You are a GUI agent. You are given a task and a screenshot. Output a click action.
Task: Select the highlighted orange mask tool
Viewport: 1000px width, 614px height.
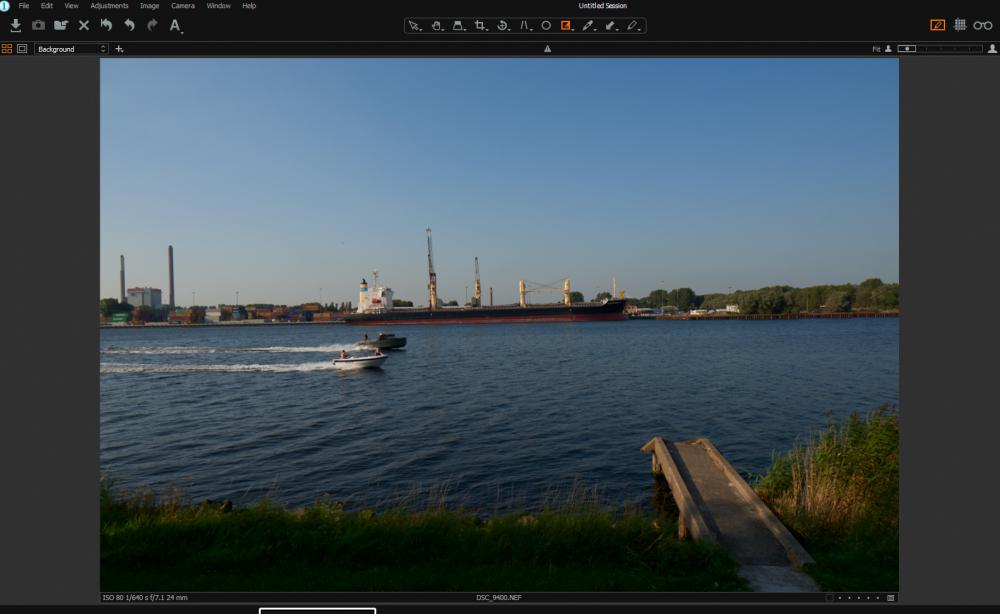pyautogui.click(x=566, y=26)
